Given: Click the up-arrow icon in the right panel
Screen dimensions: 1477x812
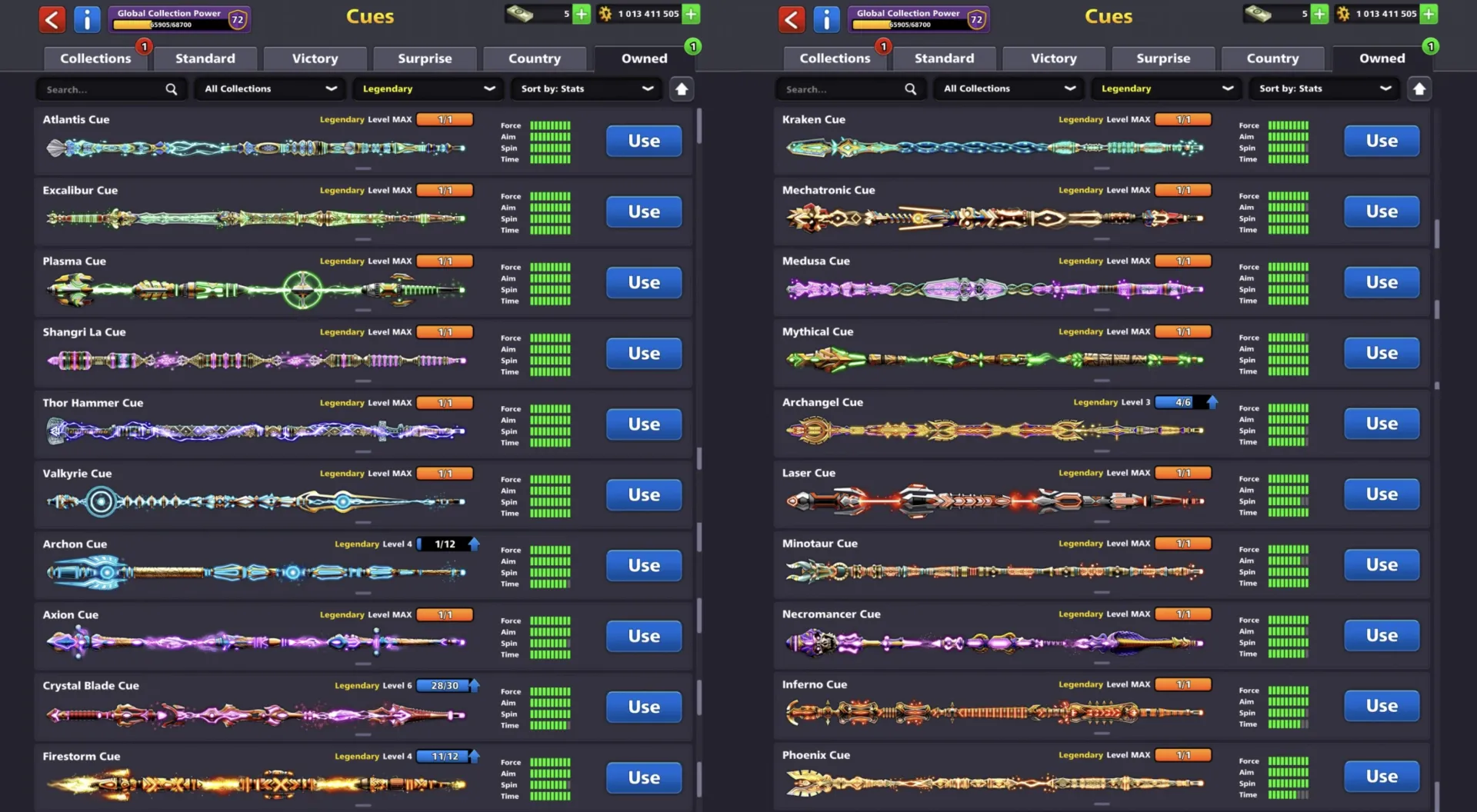Looking at the screenshot, I should (1419, 89).
